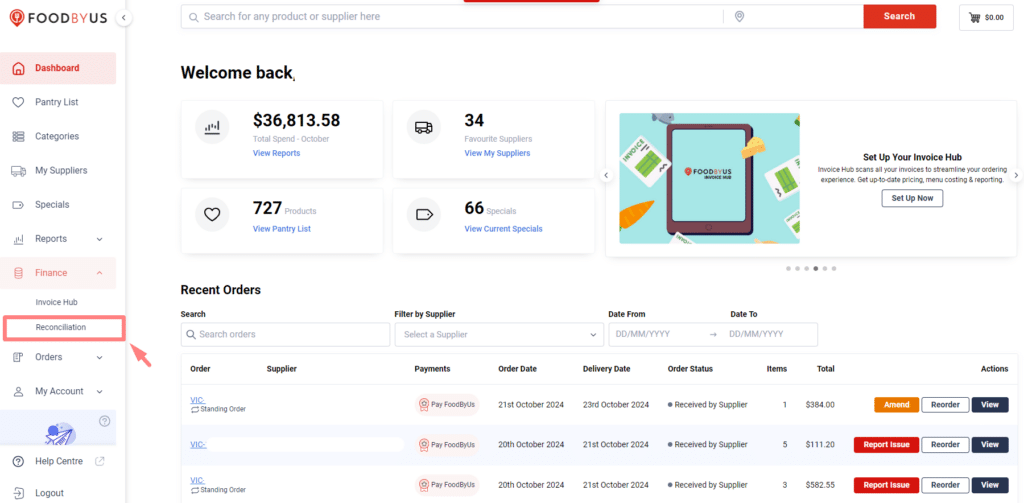Viewport: 1024px width, 503px height.
Task: Click the location pin icon in search bar
Action: pyautogui.click(x=739, y=16)
